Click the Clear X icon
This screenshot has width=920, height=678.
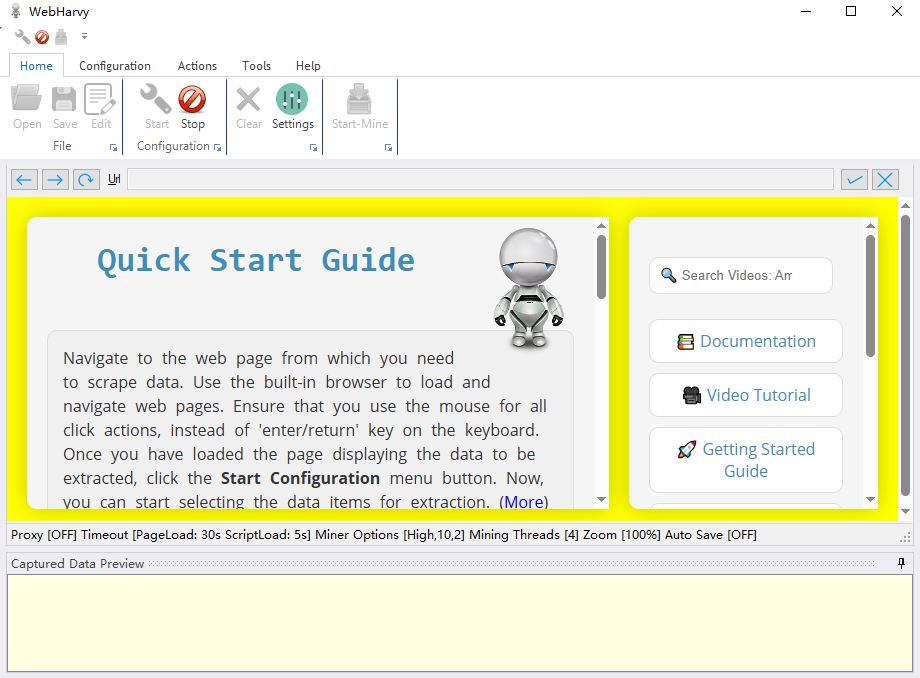248,99
